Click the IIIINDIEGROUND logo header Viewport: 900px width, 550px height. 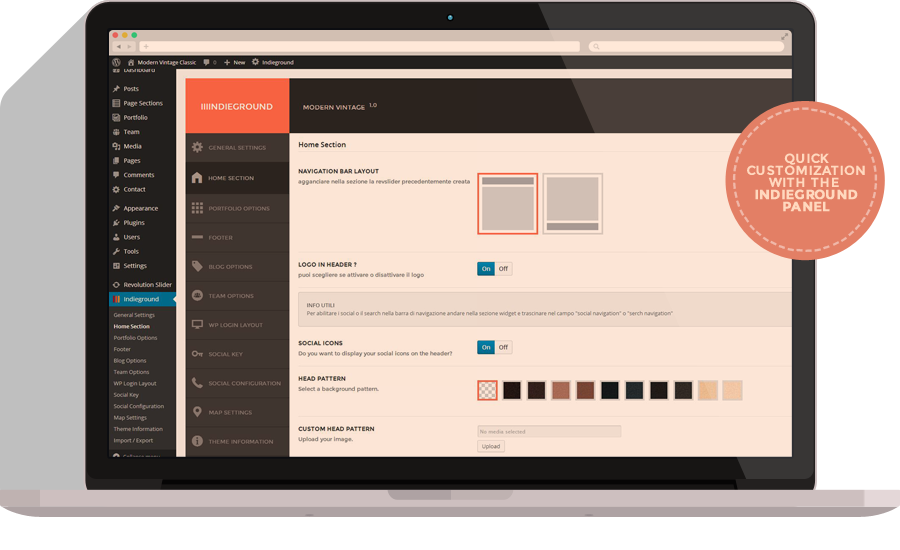(x=236, y=106)
